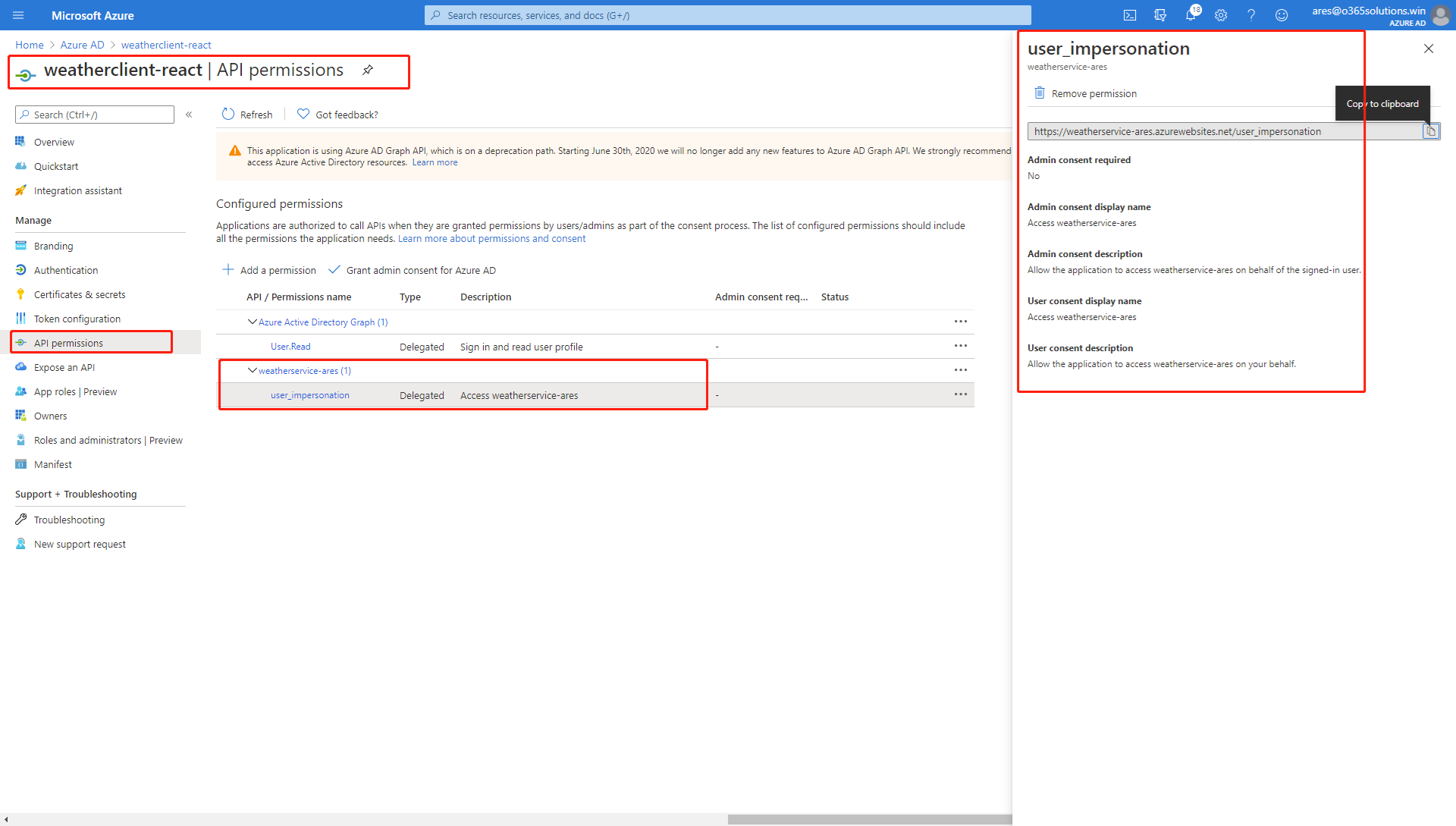The height and width of the screenshot is (826, 1456).
Task: Open more options for Azure Active Directory Graph
Action: pos(961,322)
